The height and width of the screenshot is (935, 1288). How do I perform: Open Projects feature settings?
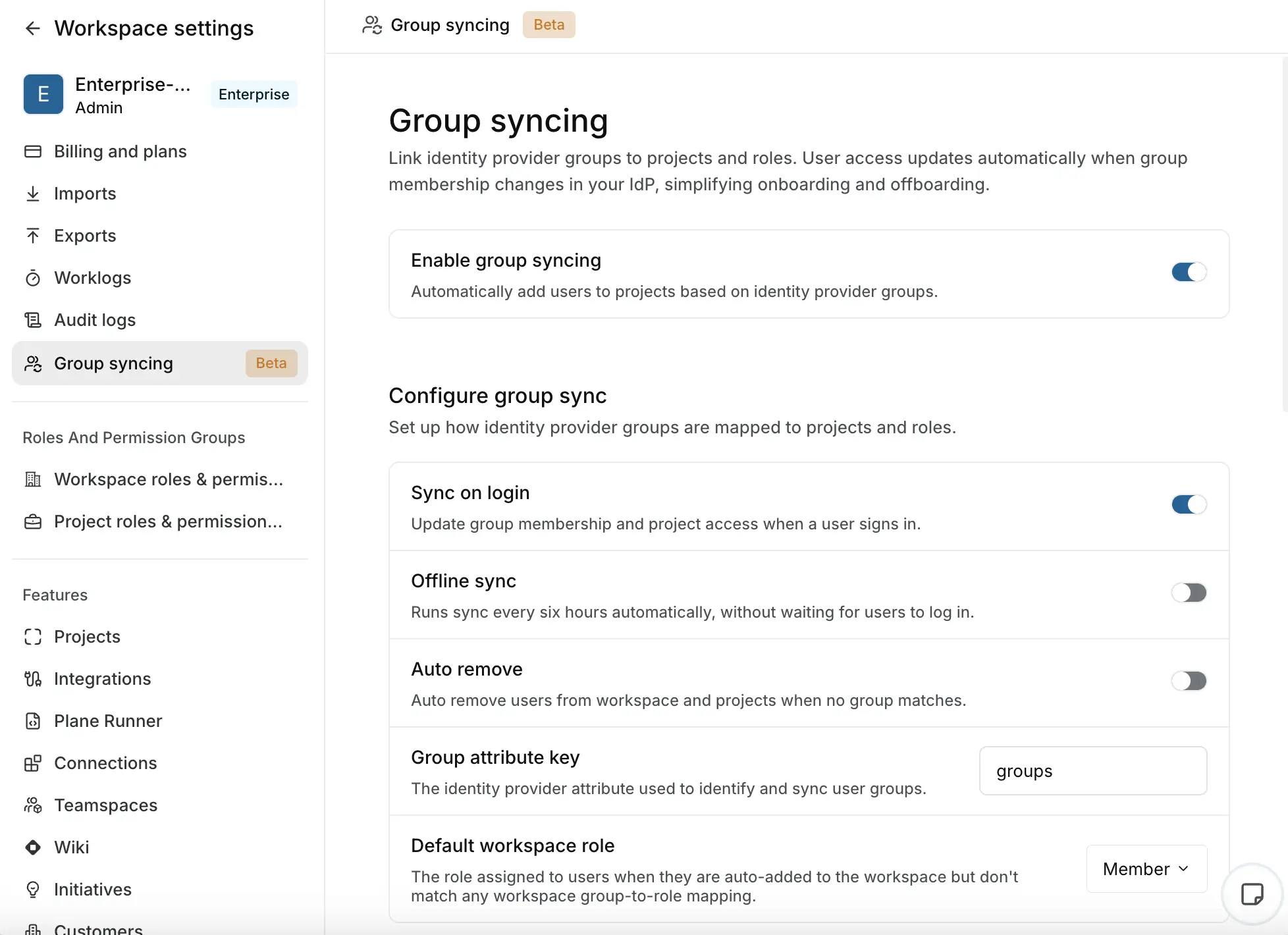click(x=160, y=637)
